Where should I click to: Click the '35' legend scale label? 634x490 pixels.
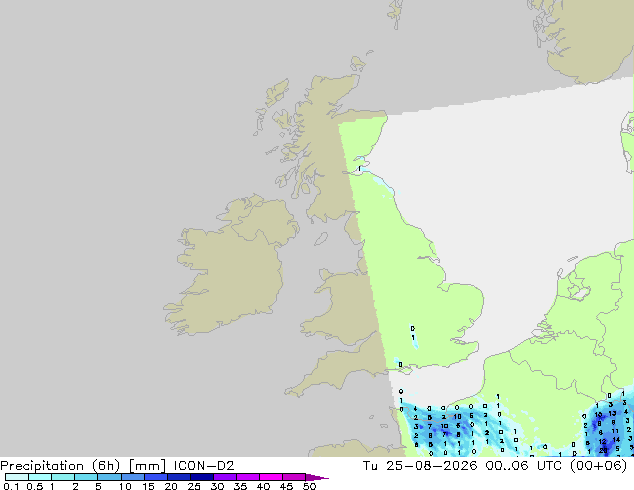click(240, 486)
